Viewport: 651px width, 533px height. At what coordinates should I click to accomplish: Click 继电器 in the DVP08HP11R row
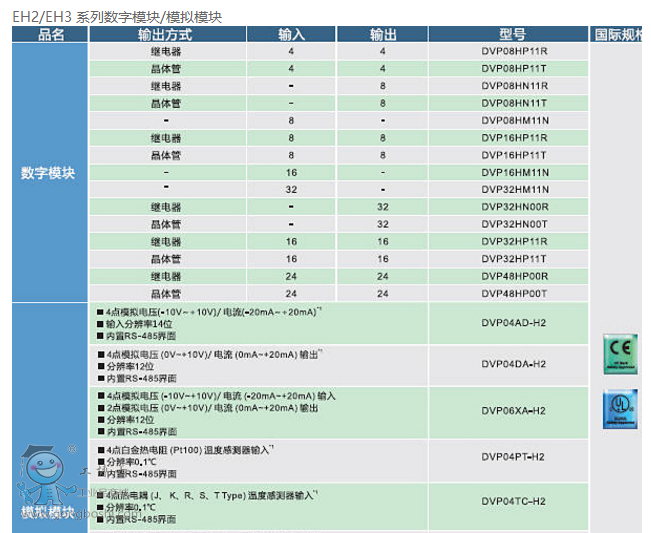tap(166, 51)
